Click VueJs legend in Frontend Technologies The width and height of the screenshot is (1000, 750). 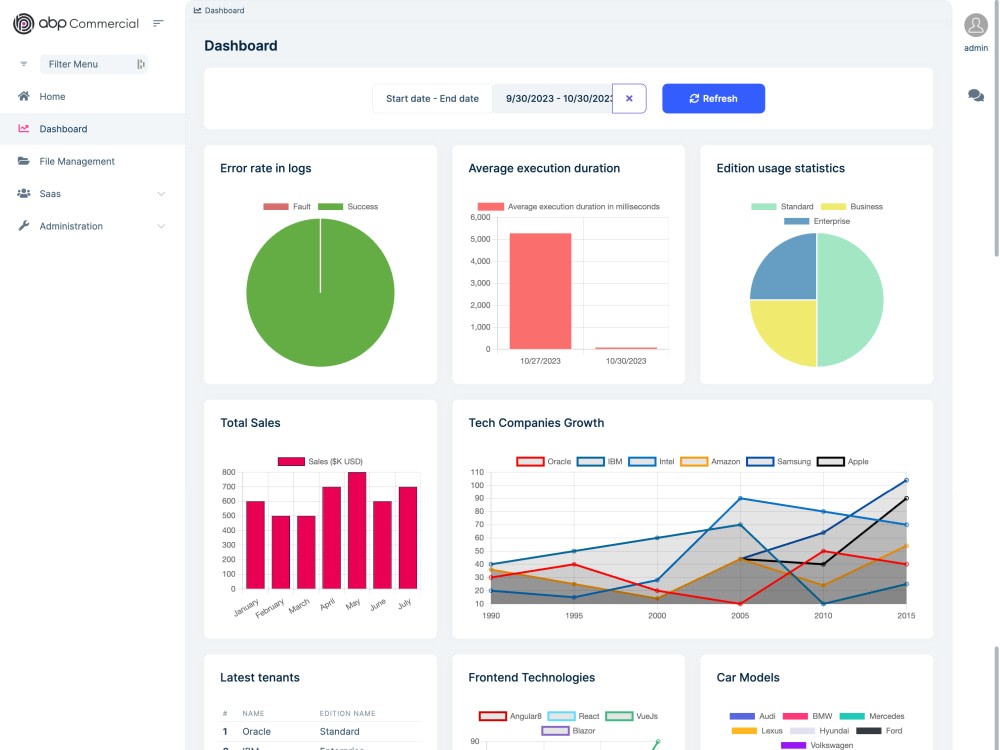click(x=631, y=716)
